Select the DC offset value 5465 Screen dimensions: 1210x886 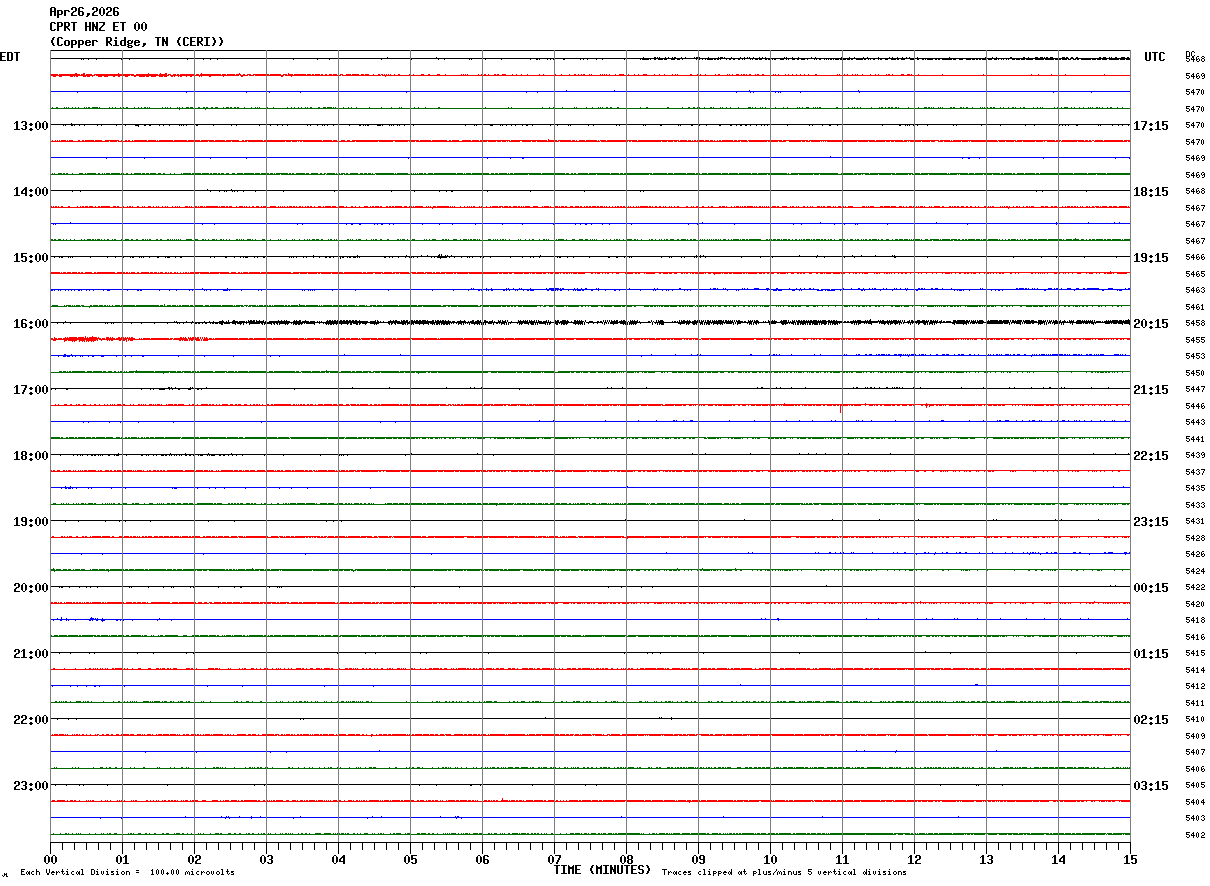point(1195,274)
